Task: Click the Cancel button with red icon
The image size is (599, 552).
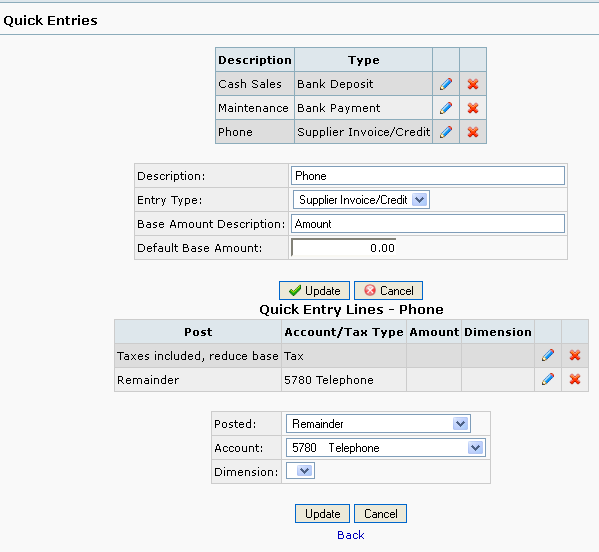Action: (x=388, y=291)
